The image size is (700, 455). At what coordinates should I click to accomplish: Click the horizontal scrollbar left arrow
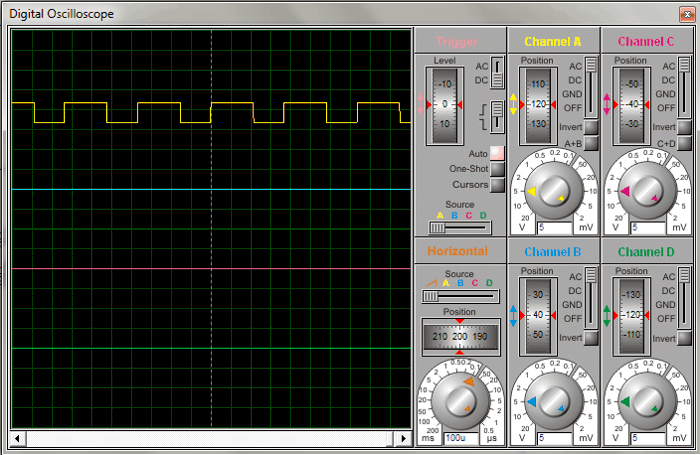(17, 438)
